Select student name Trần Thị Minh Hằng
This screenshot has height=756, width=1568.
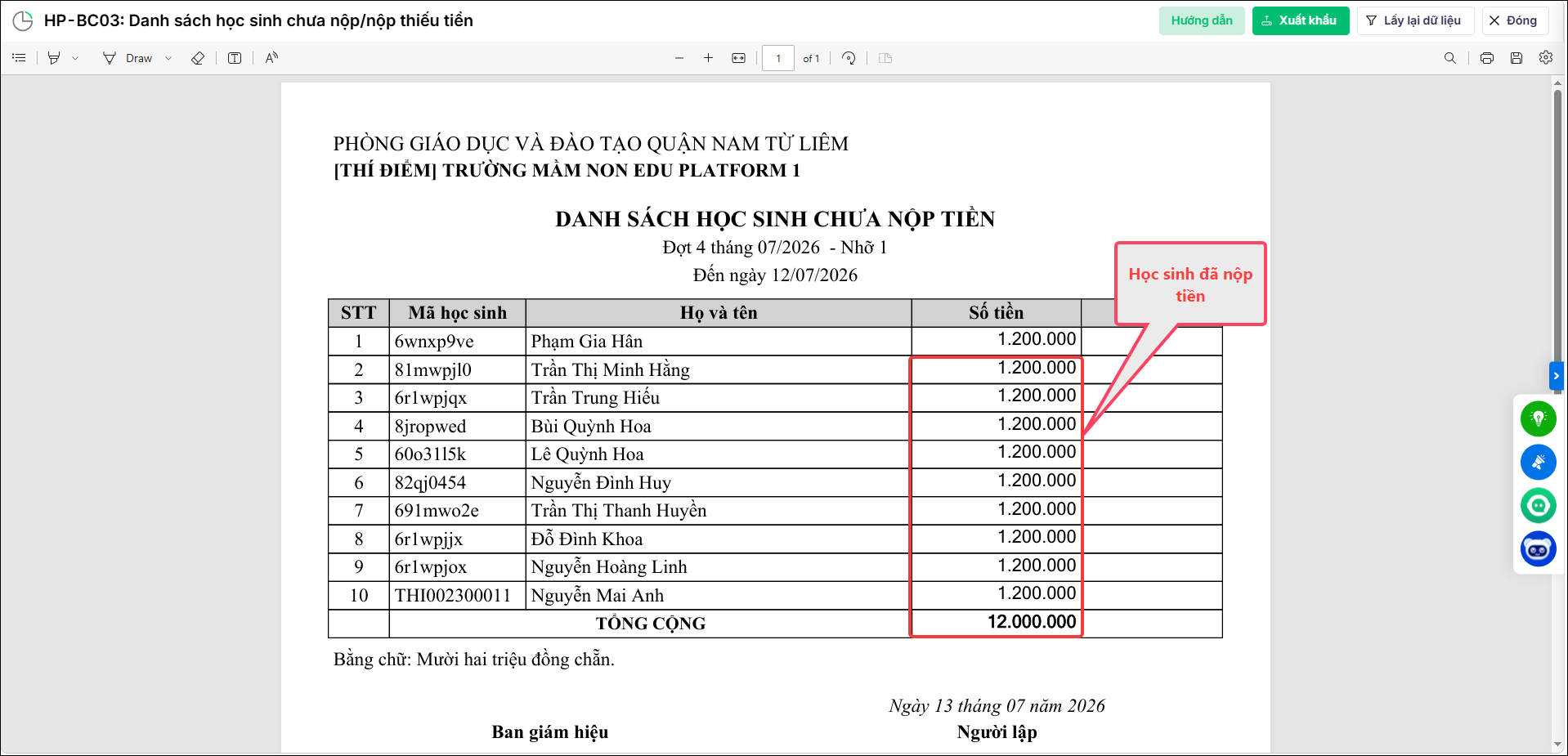[610, 370]
